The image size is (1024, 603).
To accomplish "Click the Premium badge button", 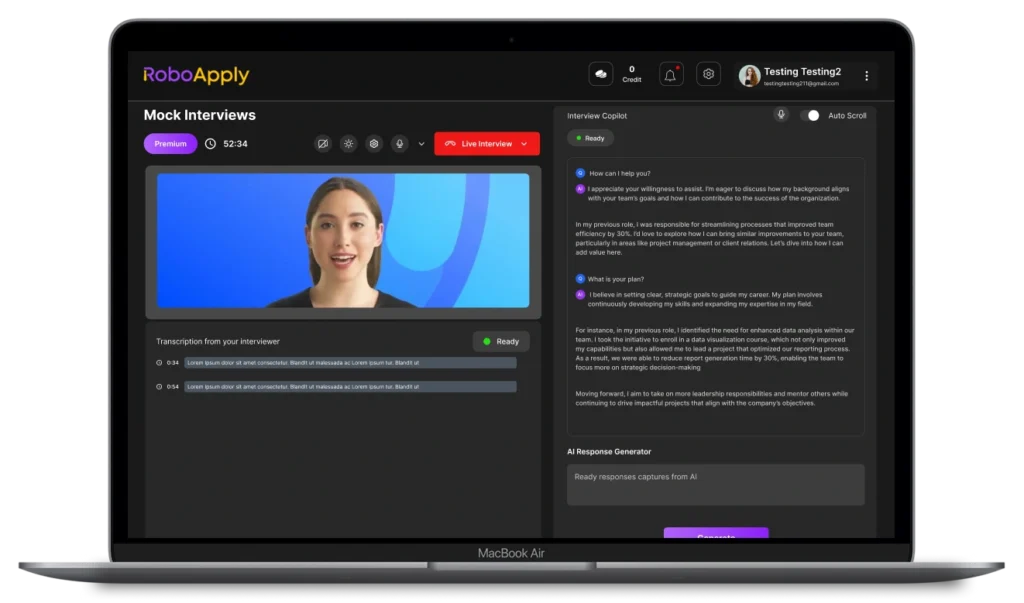I will (170, 144).
